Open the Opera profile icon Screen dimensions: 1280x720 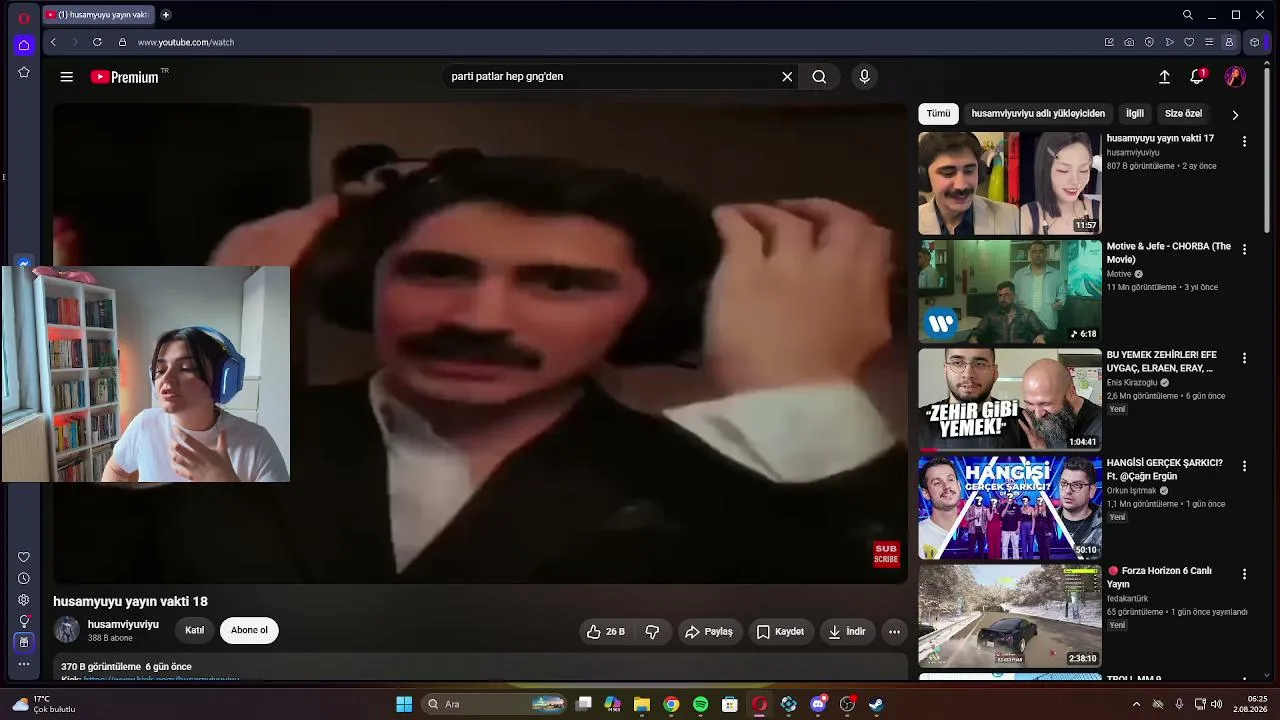pyautogui.click(x=1229, y=42)
